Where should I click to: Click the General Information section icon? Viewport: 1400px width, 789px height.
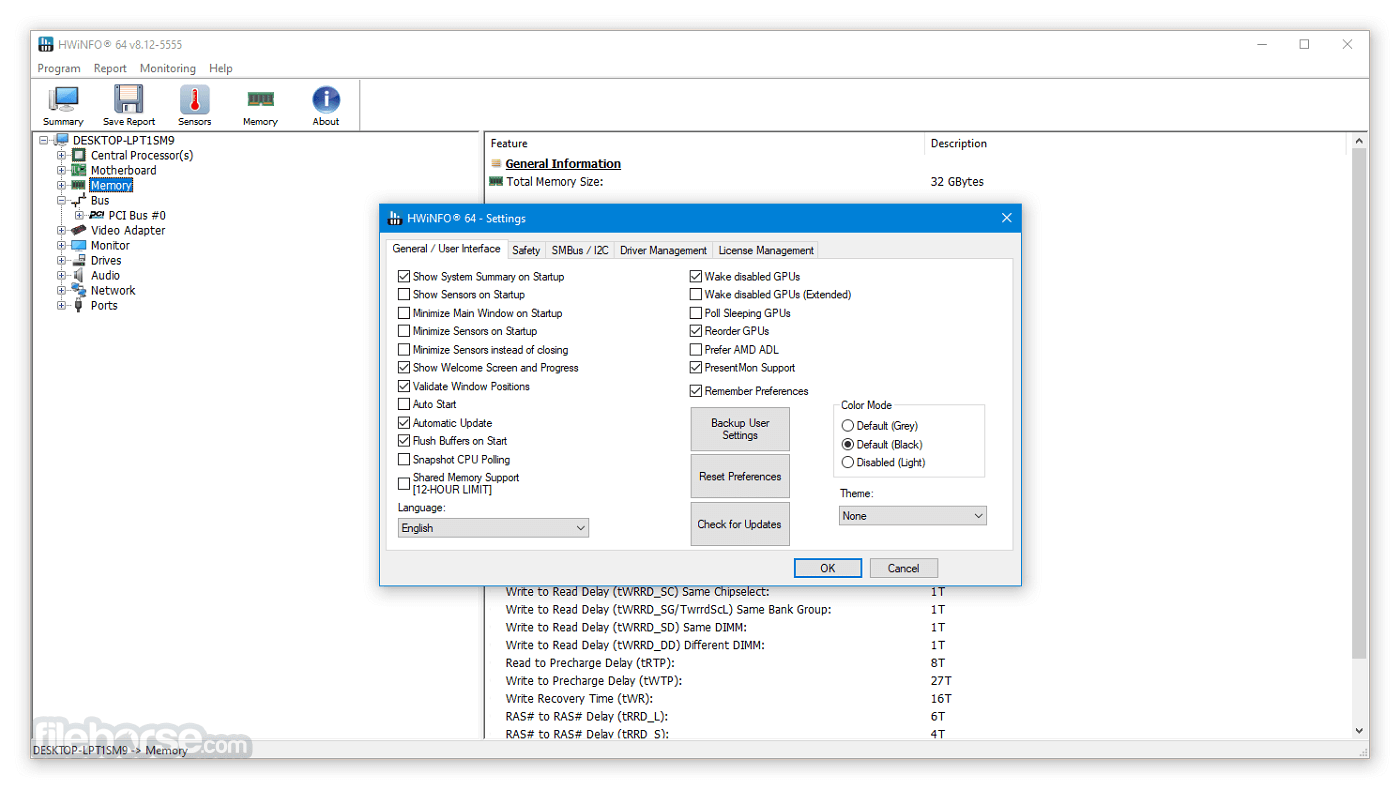coord(496,164)
